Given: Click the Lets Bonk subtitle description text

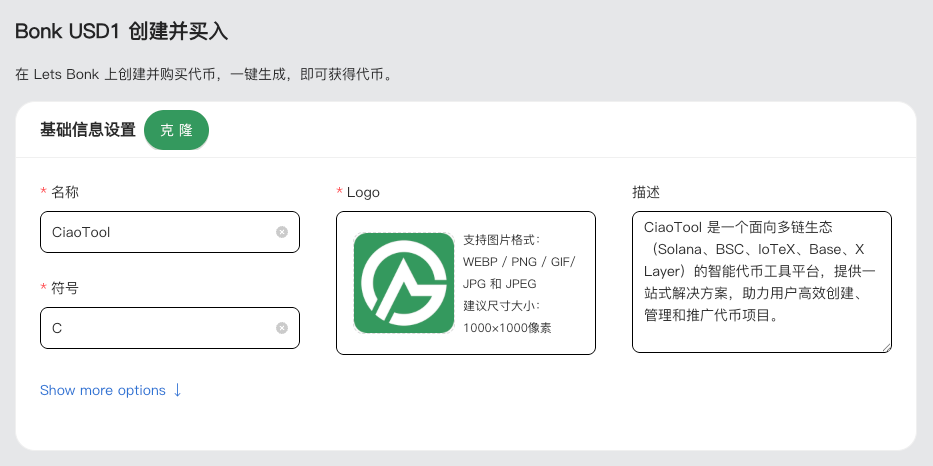Looking at the screenshot, I should click(203, 75).
